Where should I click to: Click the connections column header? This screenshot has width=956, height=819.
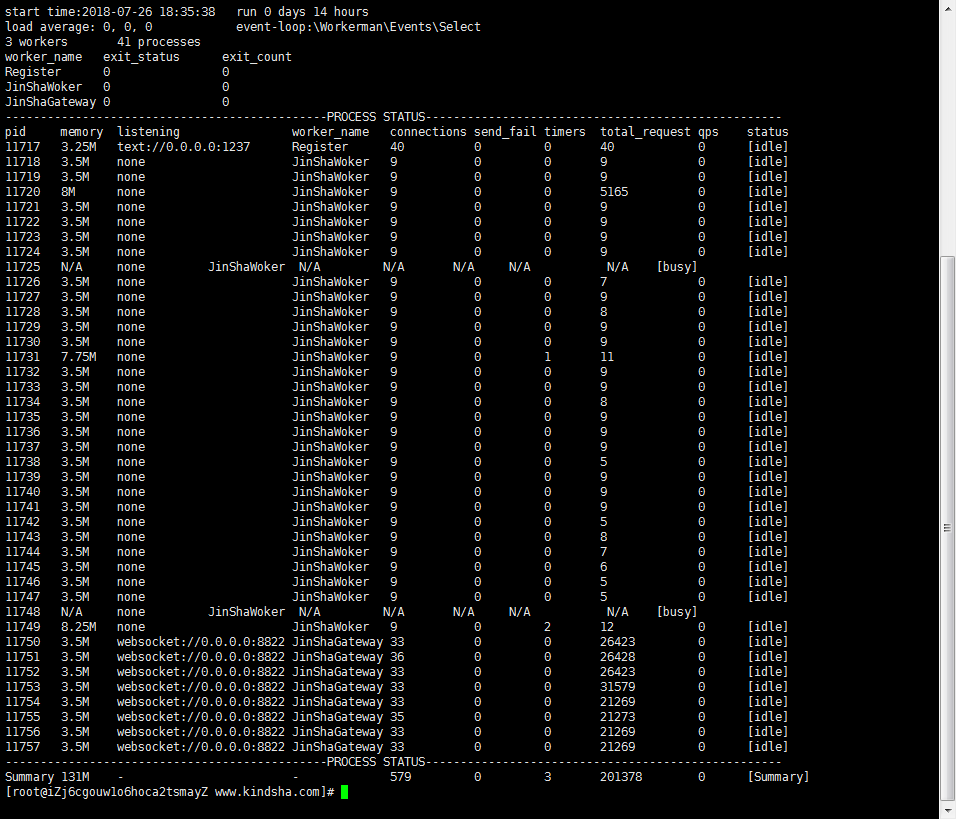tap(428, 132)
